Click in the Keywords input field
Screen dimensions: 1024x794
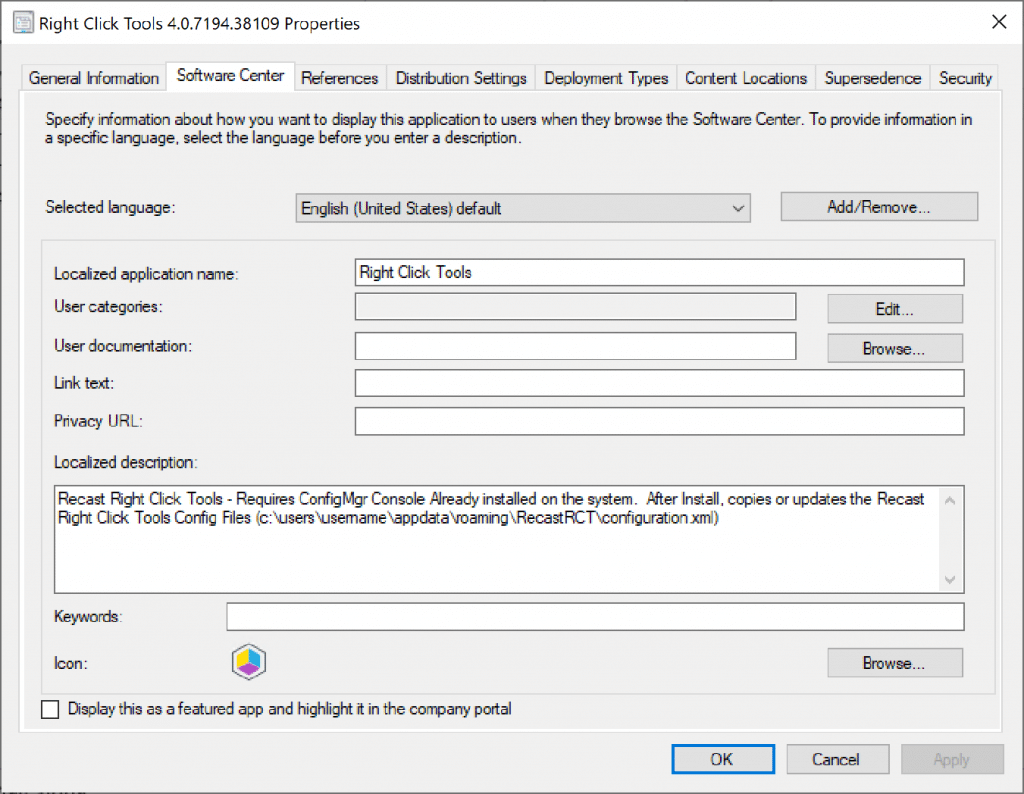(595, 616)
